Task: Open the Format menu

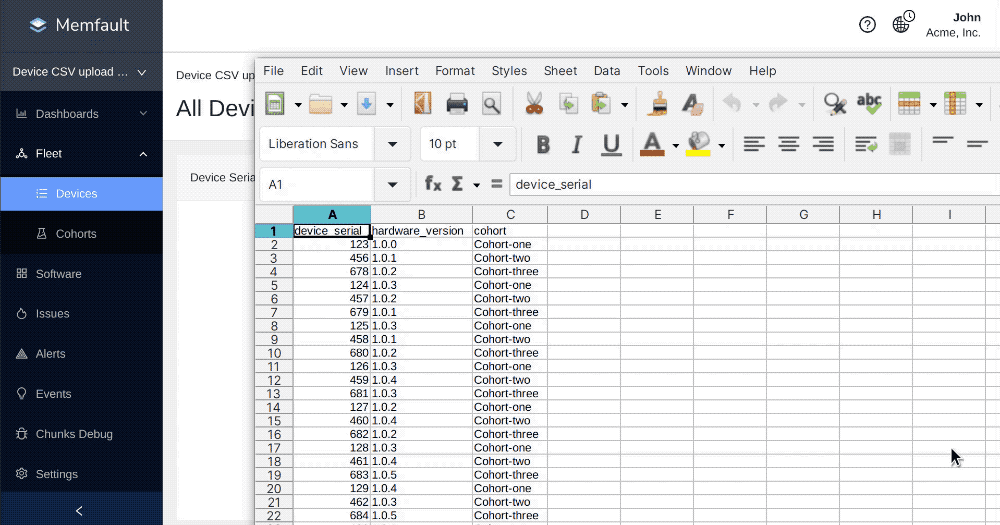Action: 454,71
